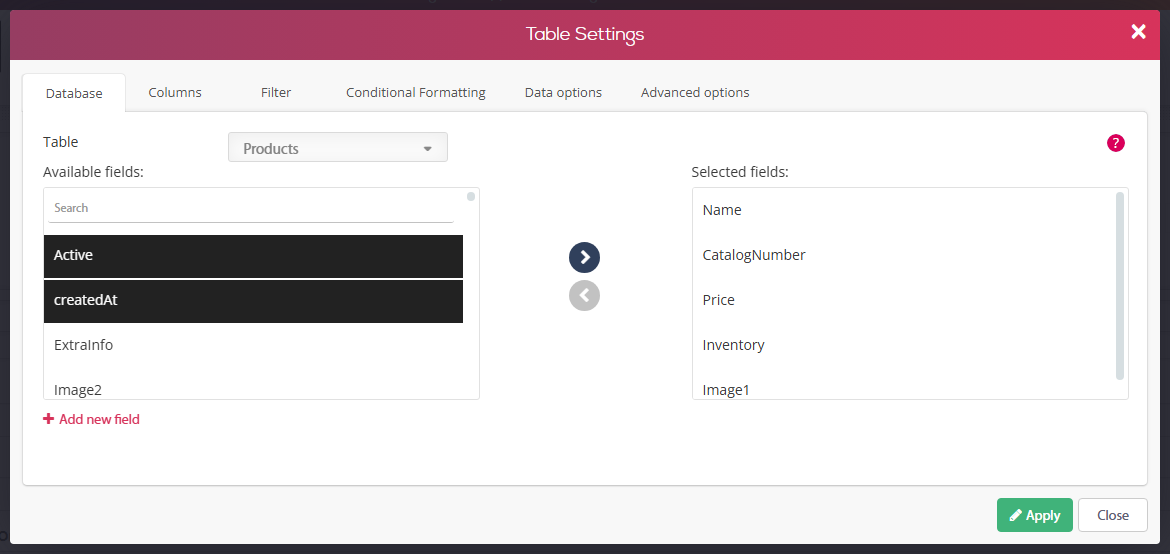Switch to the Columns tab
The height and width of the screenshot is (554, 1170).
click(x=175, y=93)
